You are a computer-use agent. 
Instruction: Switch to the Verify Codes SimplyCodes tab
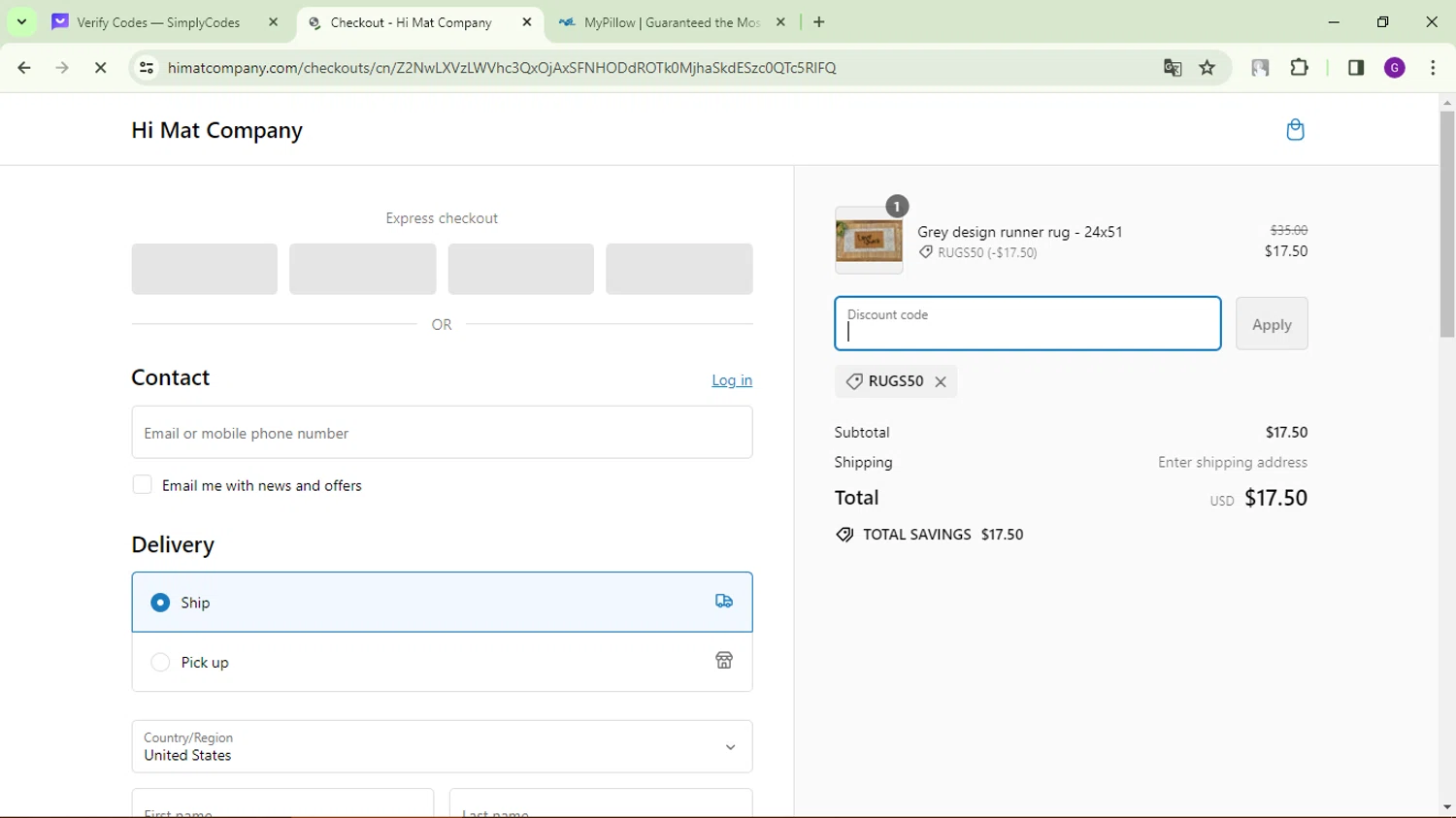pyautogui.click(x=158, y=22)
